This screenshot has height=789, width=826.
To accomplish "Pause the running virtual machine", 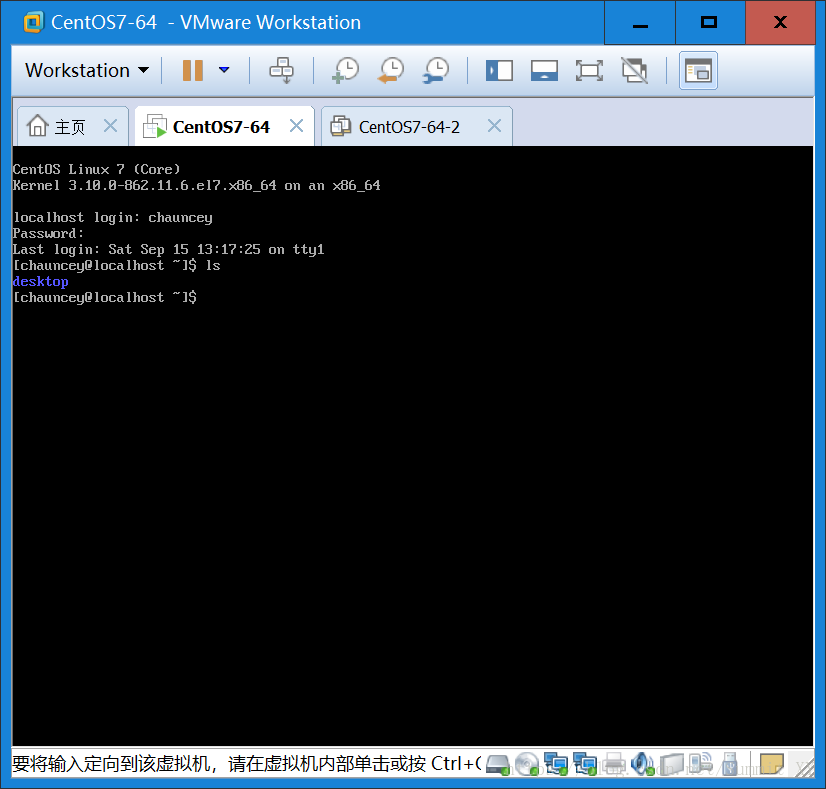I will (x=193, y=70).
